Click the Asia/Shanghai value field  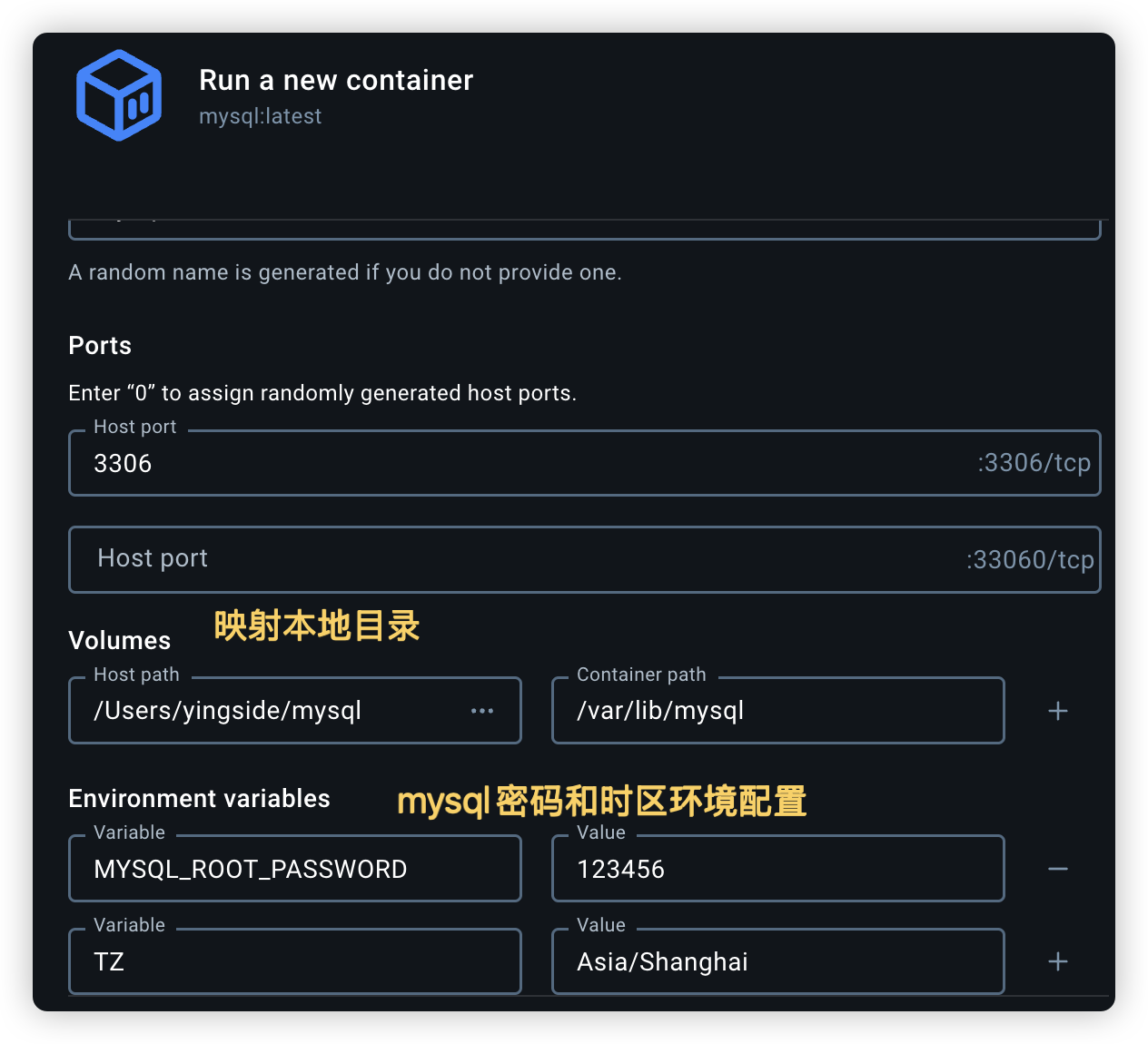point(777,961)
